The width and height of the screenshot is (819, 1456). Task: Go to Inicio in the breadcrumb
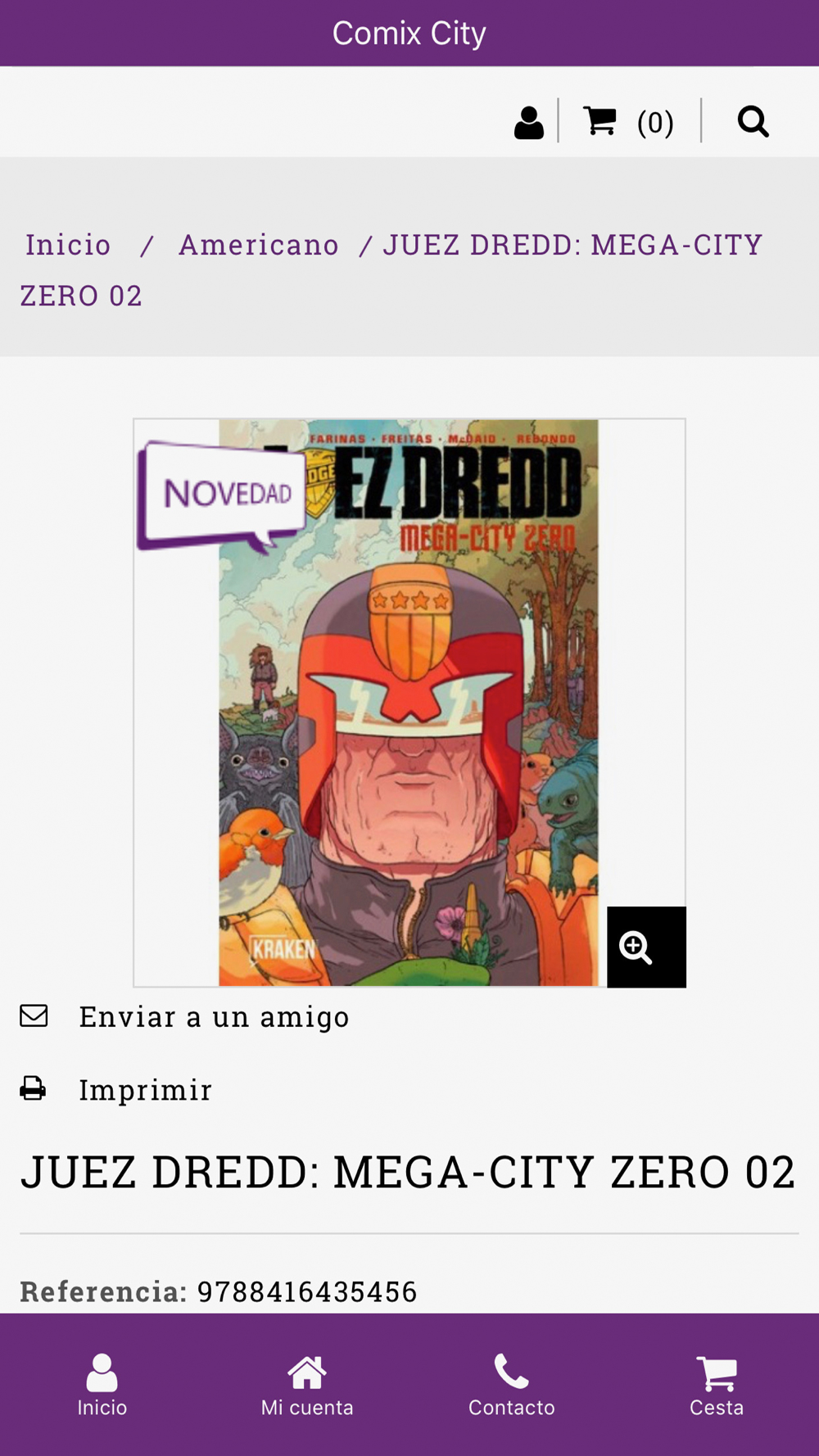(x=68, y=245)
